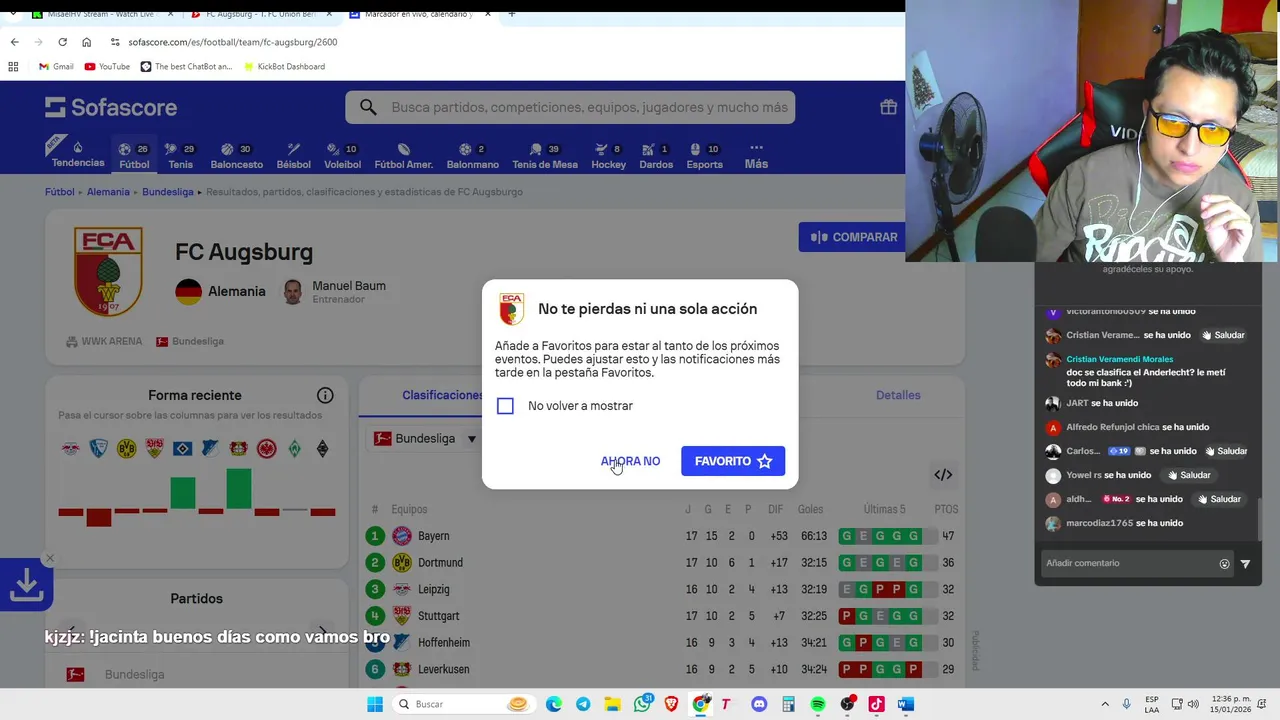Open the Sofascore home logo

click(x=111, y=107)
